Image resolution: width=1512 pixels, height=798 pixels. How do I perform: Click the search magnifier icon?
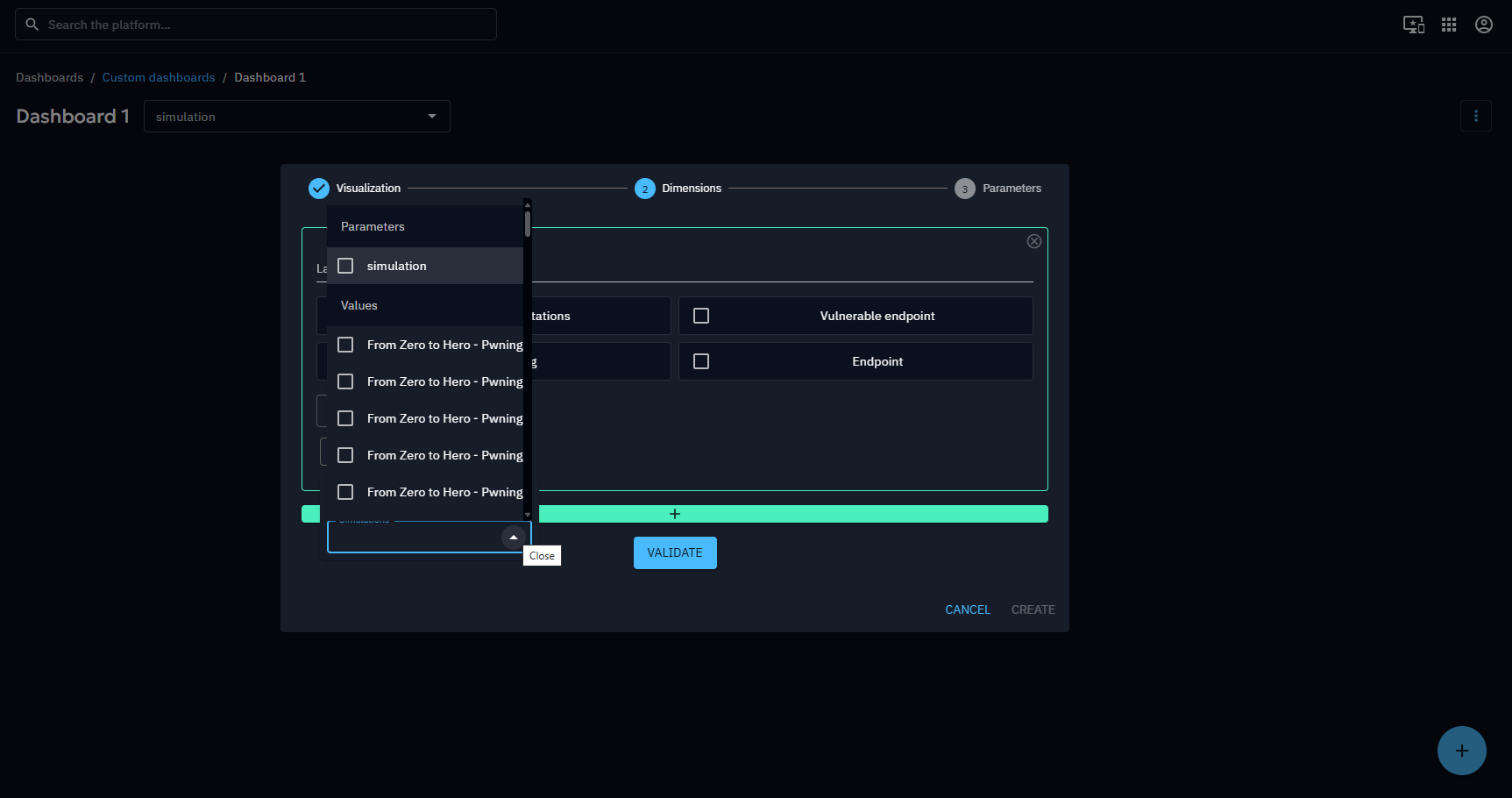pos(32,25)
